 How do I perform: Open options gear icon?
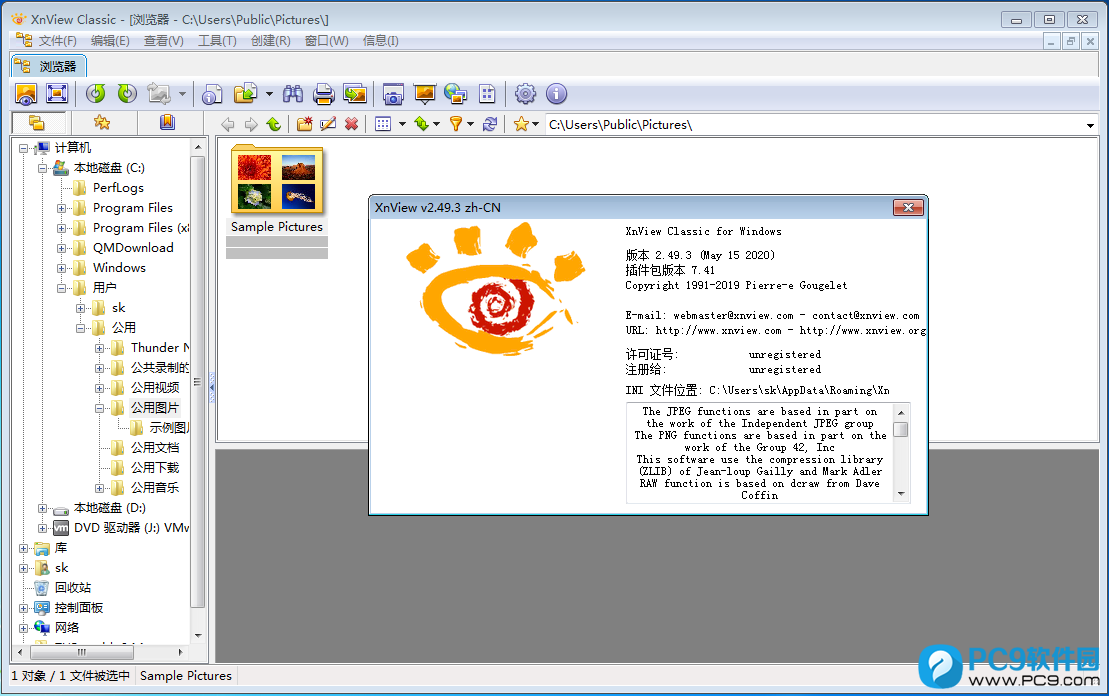(525, 93)
